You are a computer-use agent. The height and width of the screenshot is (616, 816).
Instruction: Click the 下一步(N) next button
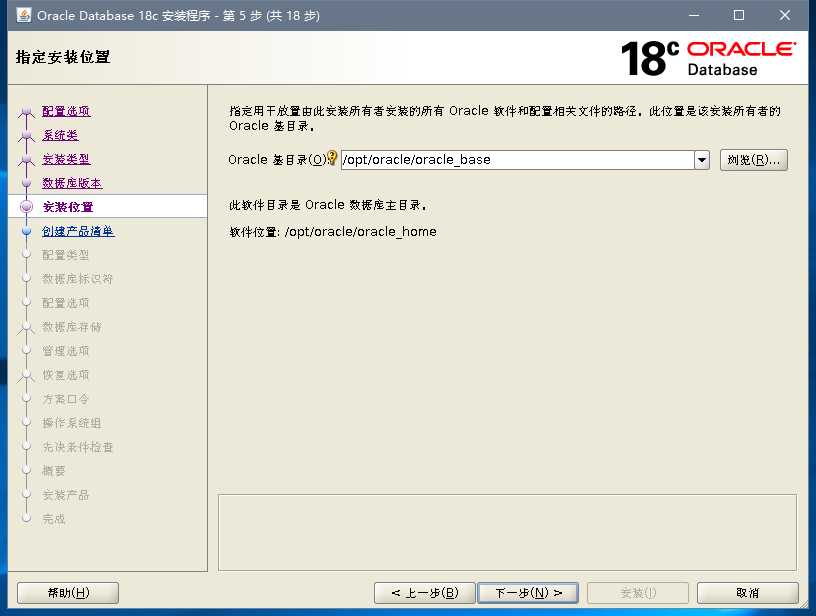pyautogui.click(x=528, y=593)
